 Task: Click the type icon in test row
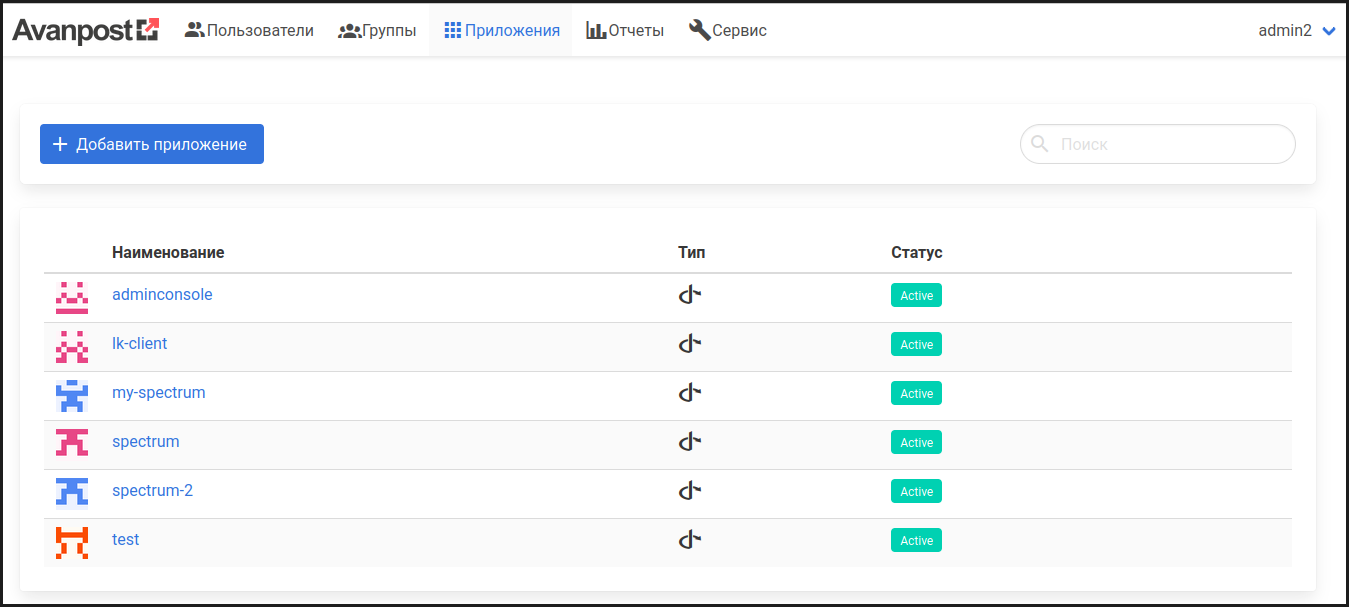coord(689,540)
